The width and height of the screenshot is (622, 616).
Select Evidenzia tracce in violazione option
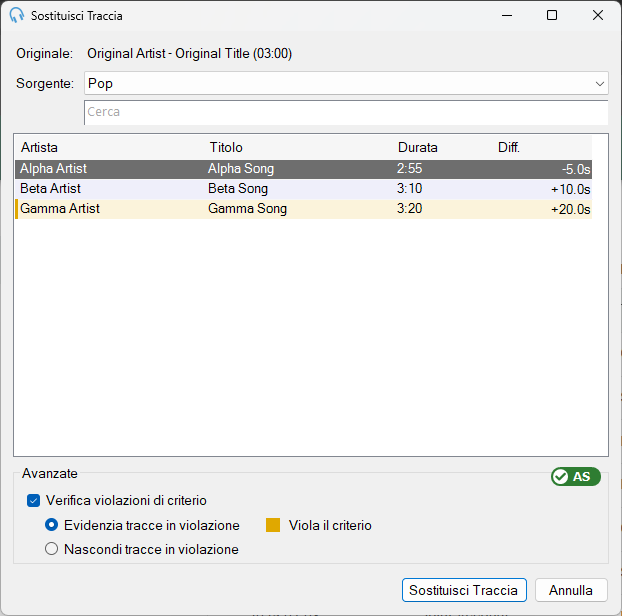52,525
